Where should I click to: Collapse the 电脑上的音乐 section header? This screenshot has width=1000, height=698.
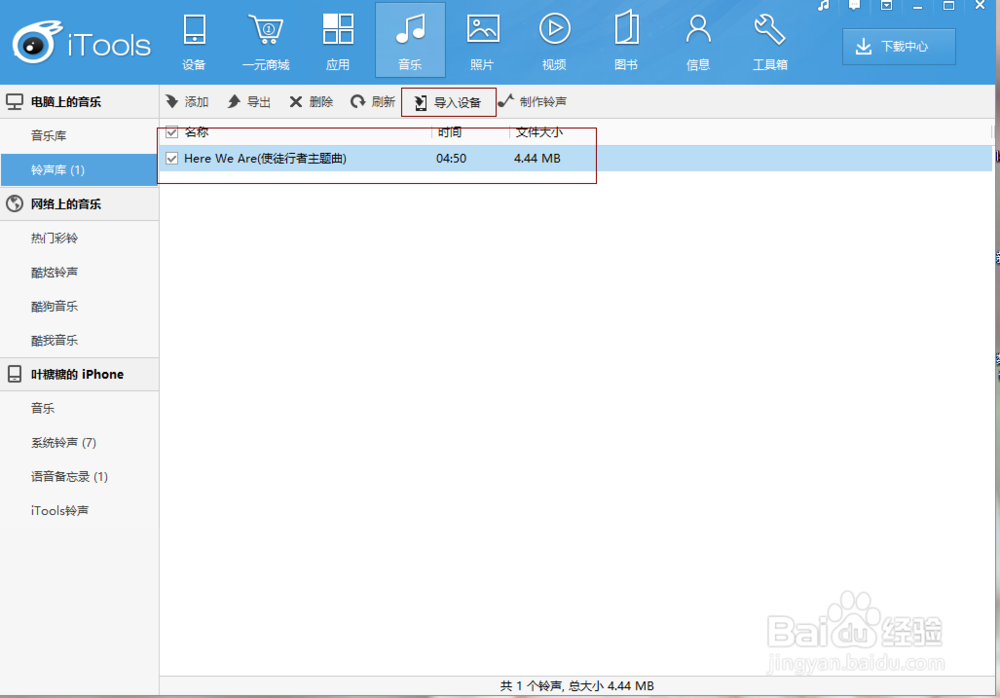(x=79, y=101)
